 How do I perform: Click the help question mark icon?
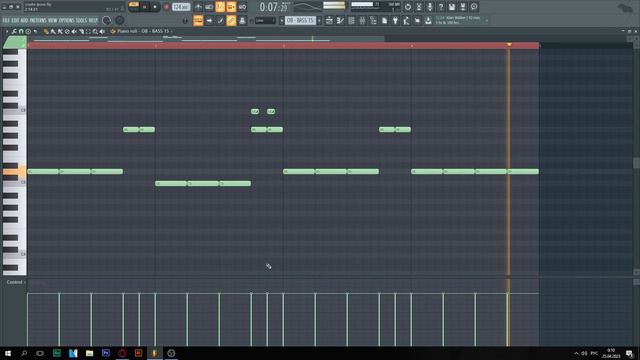441,7
